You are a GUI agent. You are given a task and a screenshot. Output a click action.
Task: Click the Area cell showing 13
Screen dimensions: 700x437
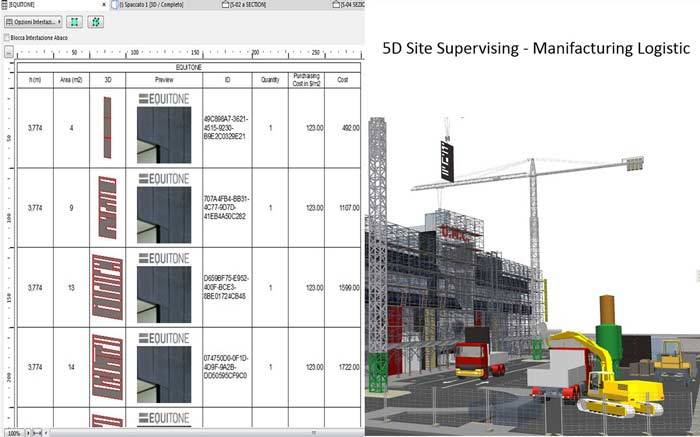[71, 288]
